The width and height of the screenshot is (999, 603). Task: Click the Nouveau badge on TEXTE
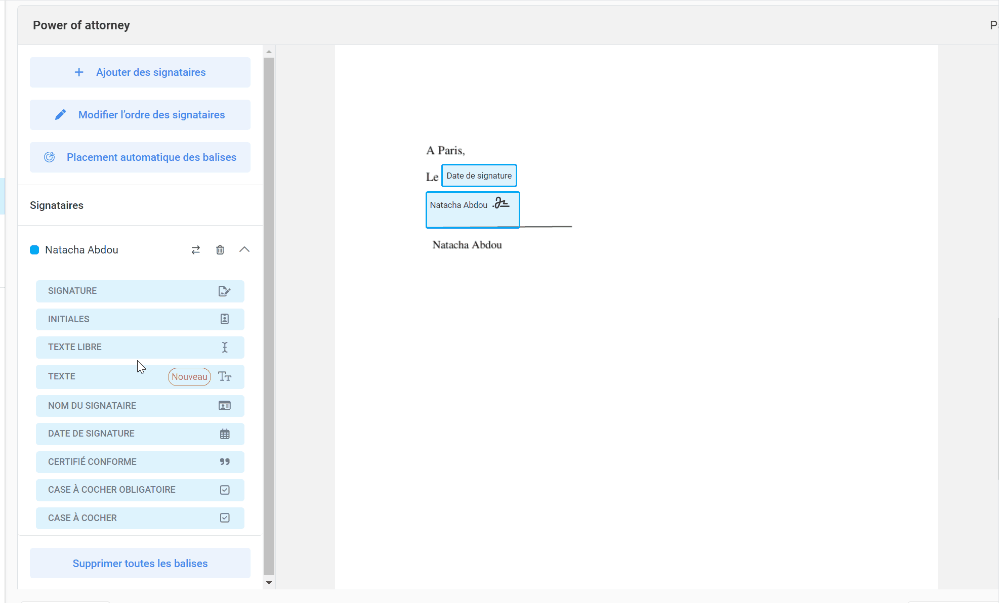pyautogui.click(x=189, y=377)
